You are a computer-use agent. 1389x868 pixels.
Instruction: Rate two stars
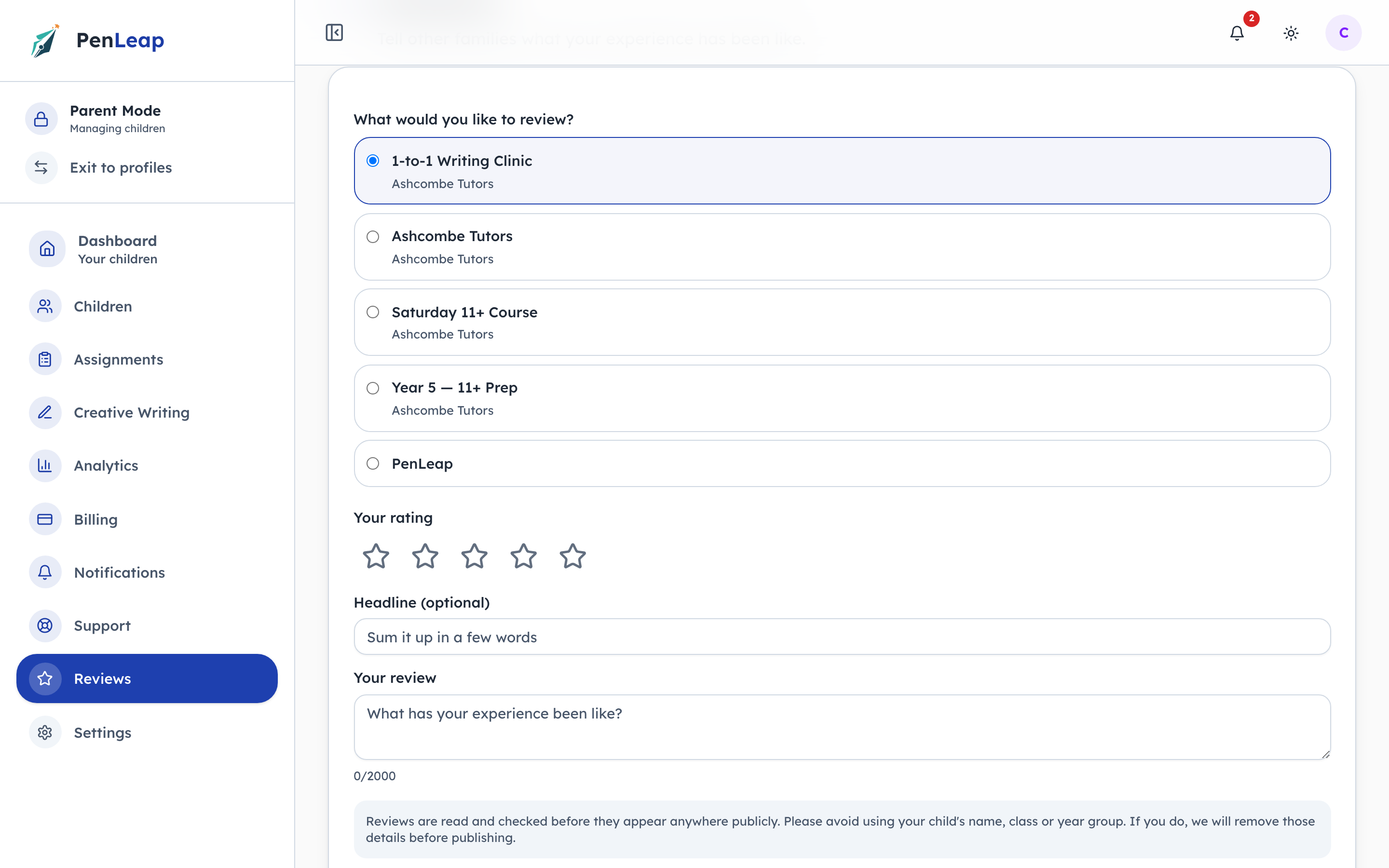425,556
